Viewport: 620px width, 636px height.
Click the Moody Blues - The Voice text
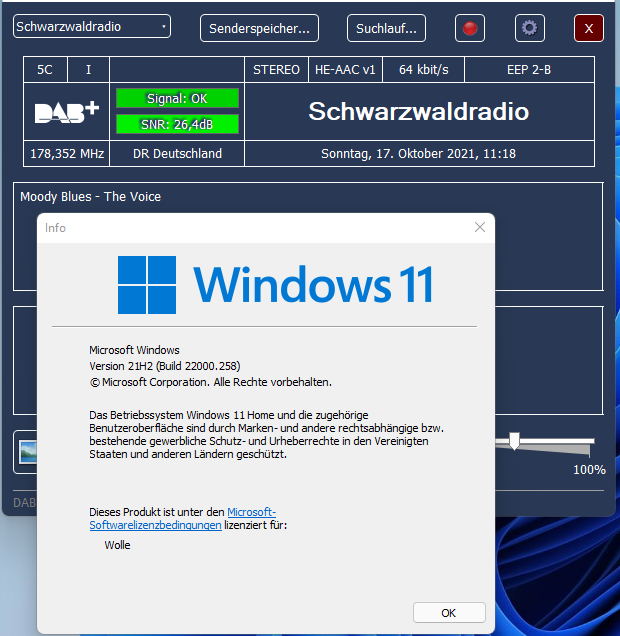click(x=91, y=197)
